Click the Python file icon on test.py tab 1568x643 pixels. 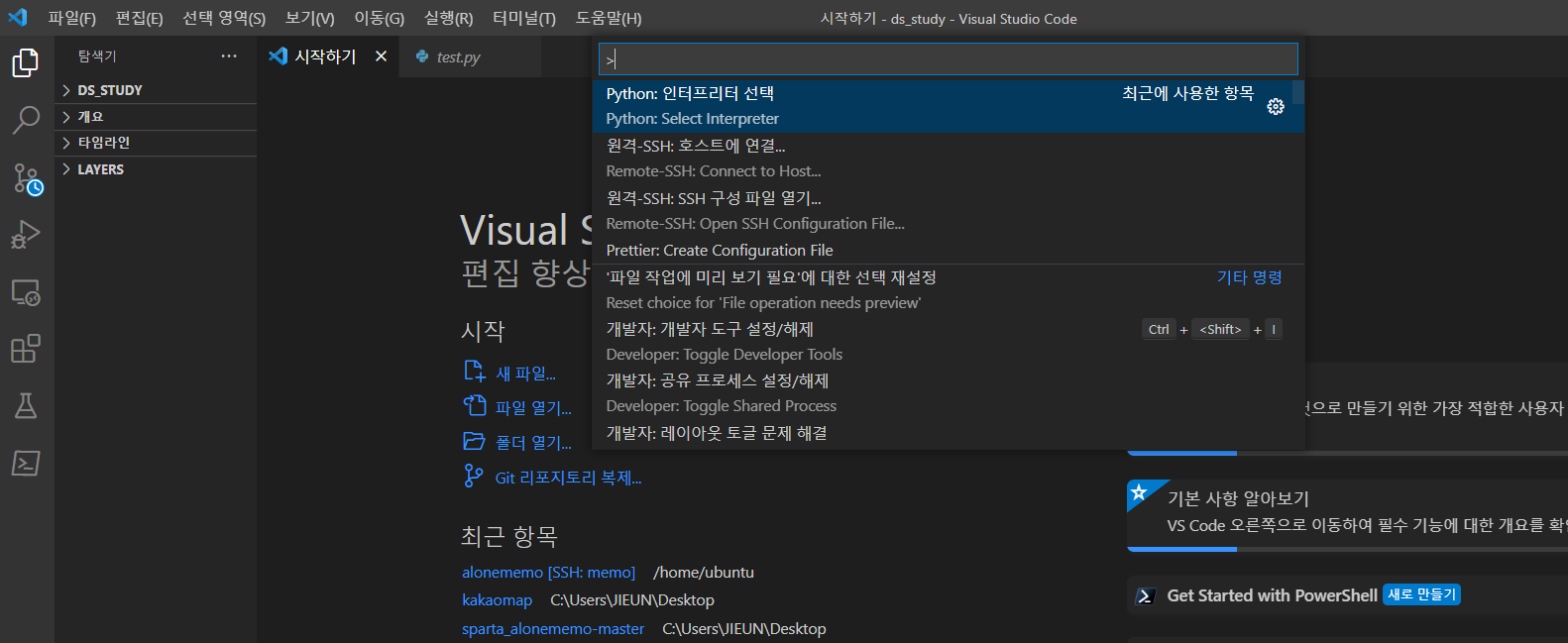click(x=422, y=56)
